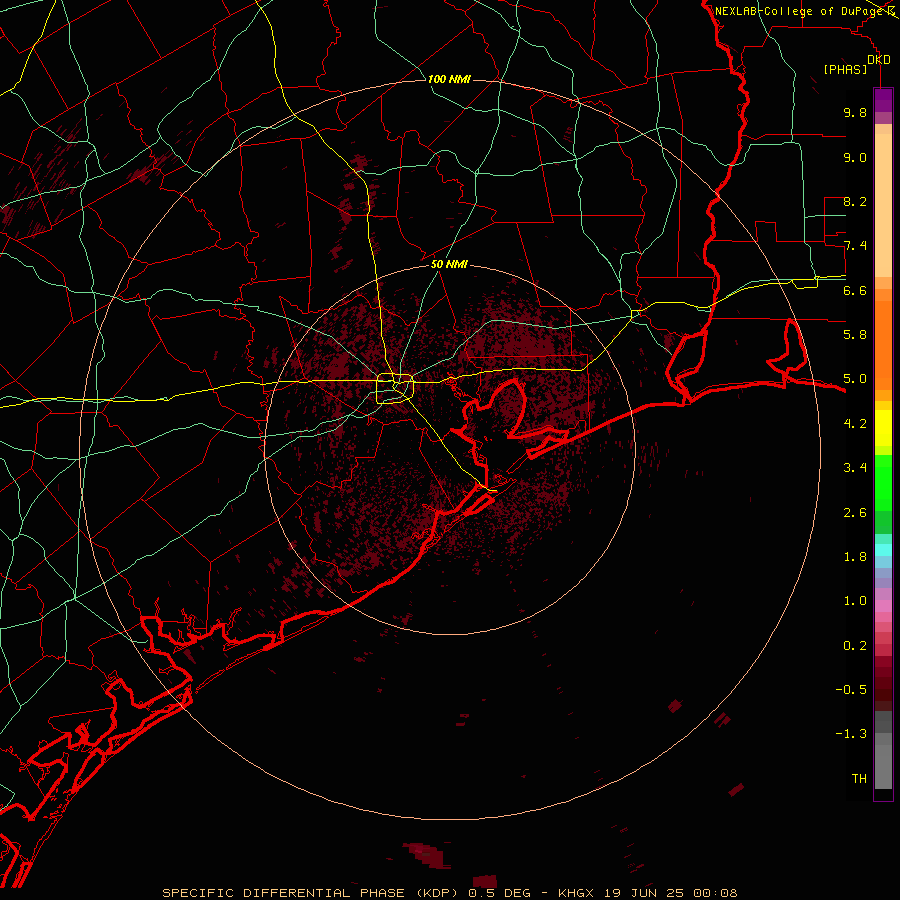The image size is (900, 900).
Task: Click the 2.6 value on the color scale
Action: tap(855, 513)
